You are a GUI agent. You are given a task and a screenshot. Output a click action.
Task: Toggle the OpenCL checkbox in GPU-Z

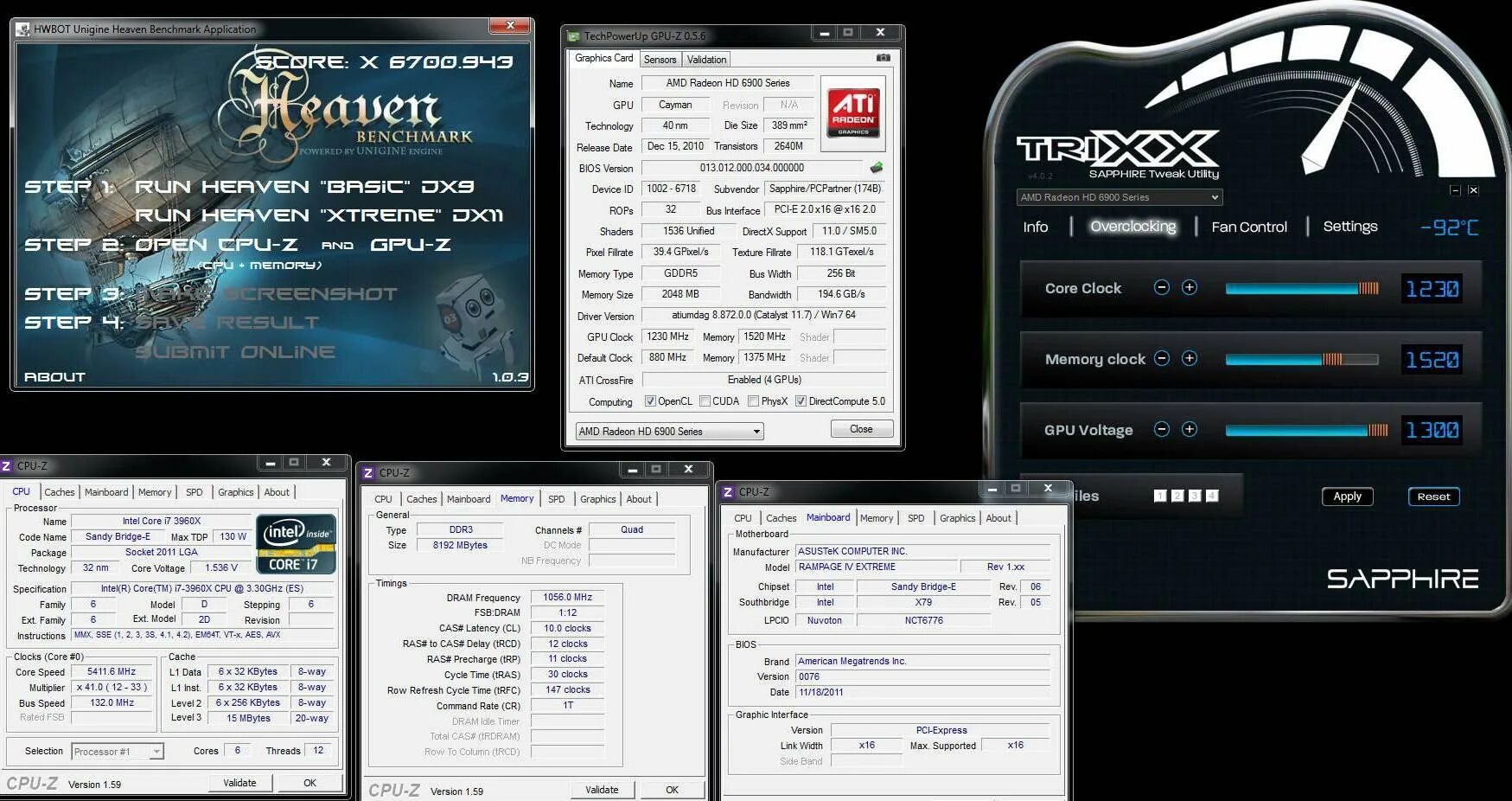coord(650,401)
